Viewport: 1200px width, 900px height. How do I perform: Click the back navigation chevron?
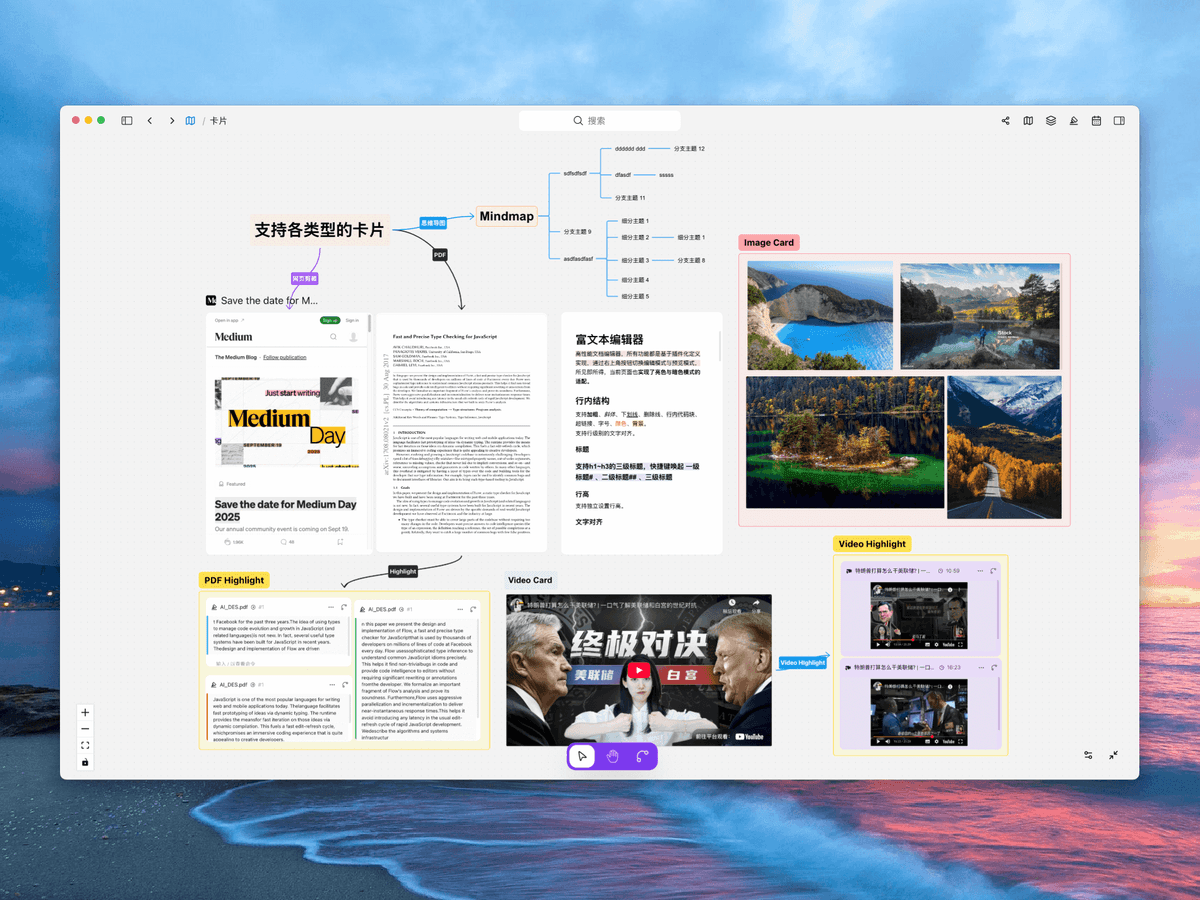pos(150,120)
